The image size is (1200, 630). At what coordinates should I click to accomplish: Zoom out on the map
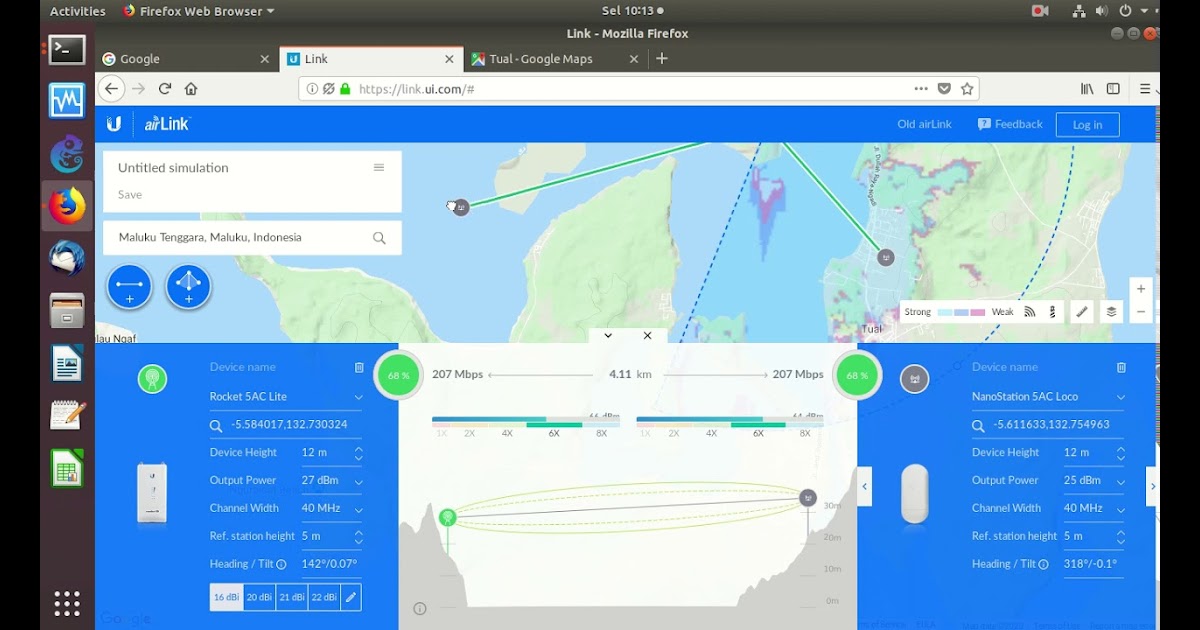[x=1141, y=312]
